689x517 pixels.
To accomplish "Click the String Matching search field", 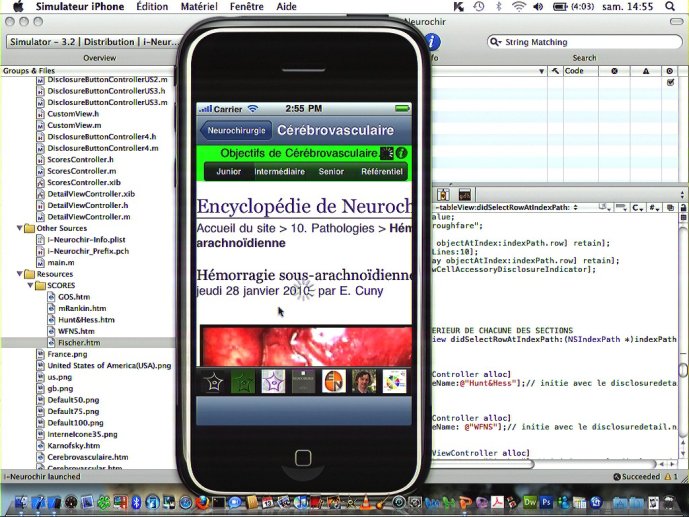I will pos(584,42).
